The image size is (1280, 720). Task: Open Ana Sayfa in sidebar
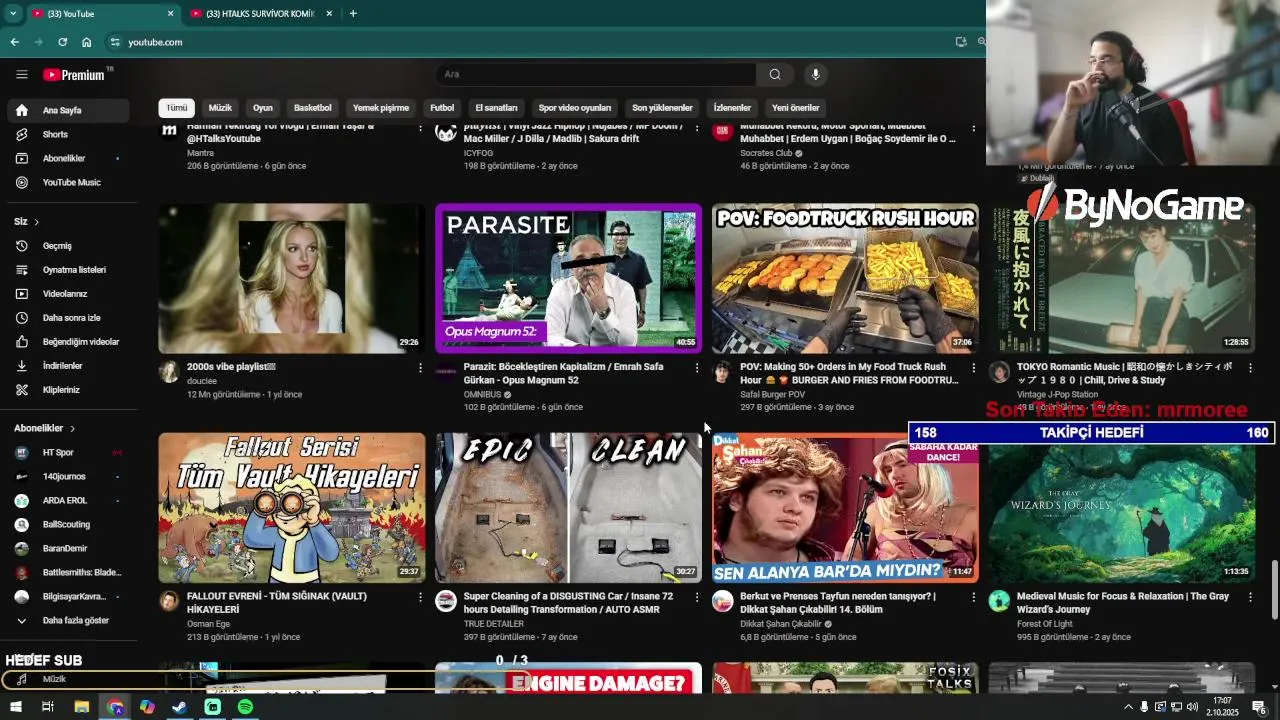[69, 110]
